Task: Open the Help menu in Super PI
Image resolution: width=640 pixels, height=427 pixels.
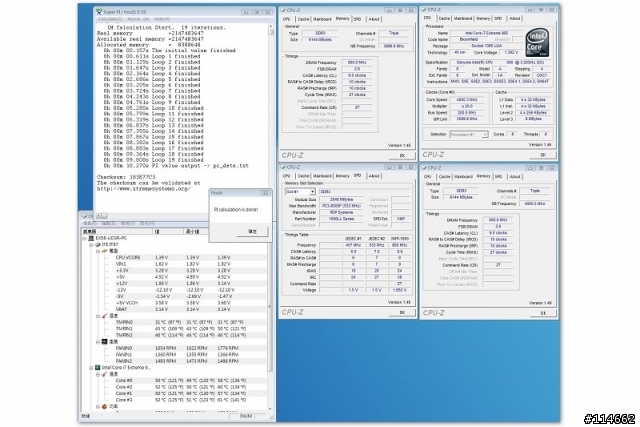Action: [x=162, y=19]
